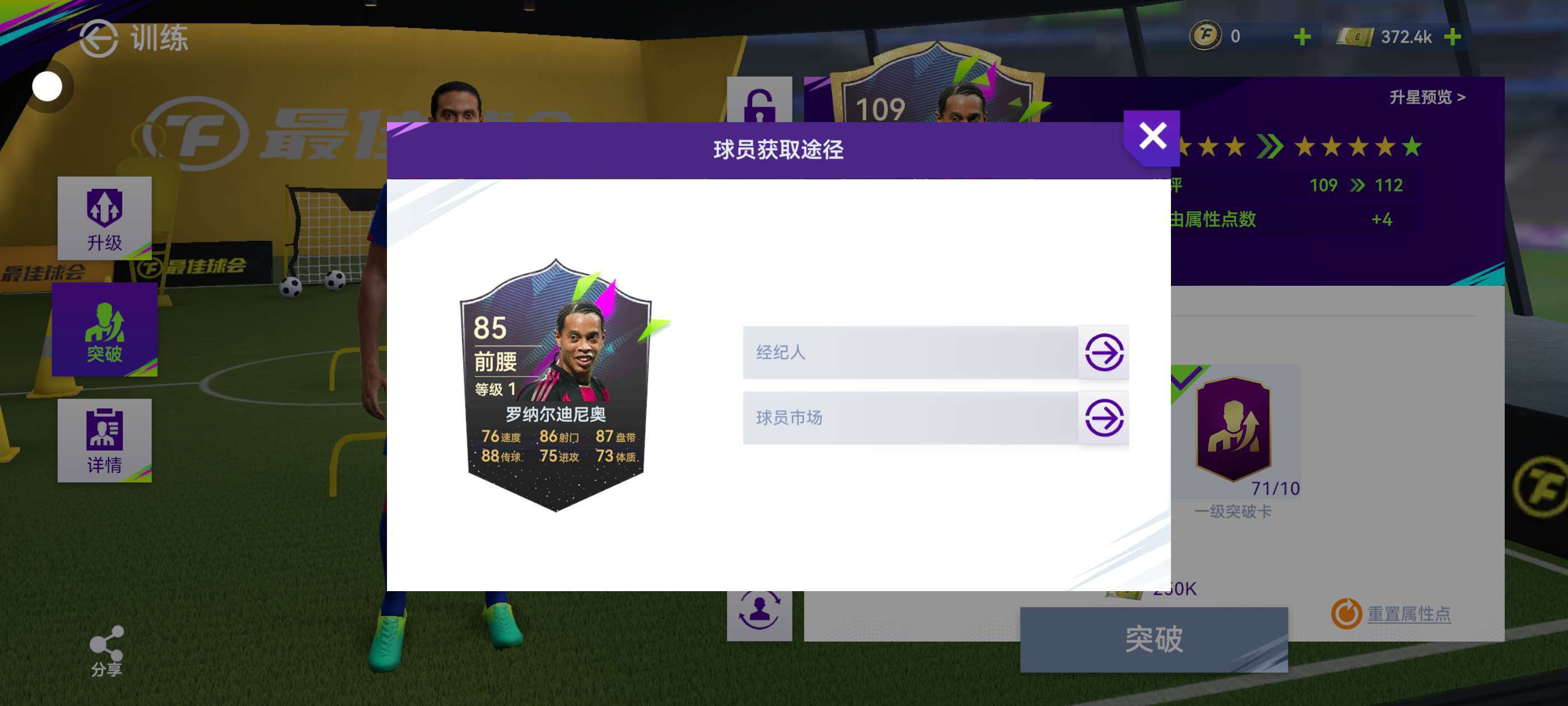Add FC points with plus icon
The image size is (1568, 706).
point(1302,37)
